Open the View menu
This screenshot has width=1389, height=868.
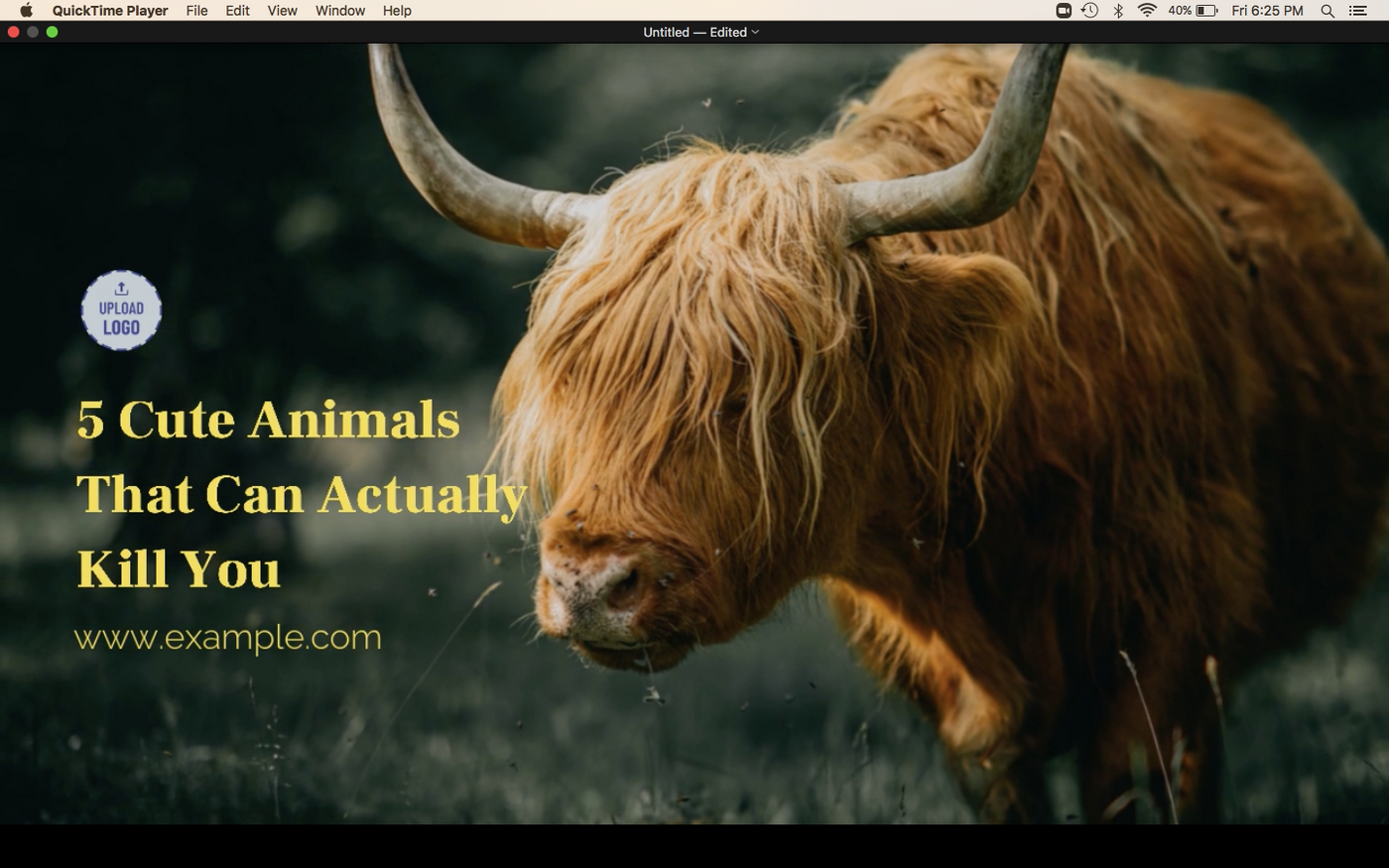point(282,10)
